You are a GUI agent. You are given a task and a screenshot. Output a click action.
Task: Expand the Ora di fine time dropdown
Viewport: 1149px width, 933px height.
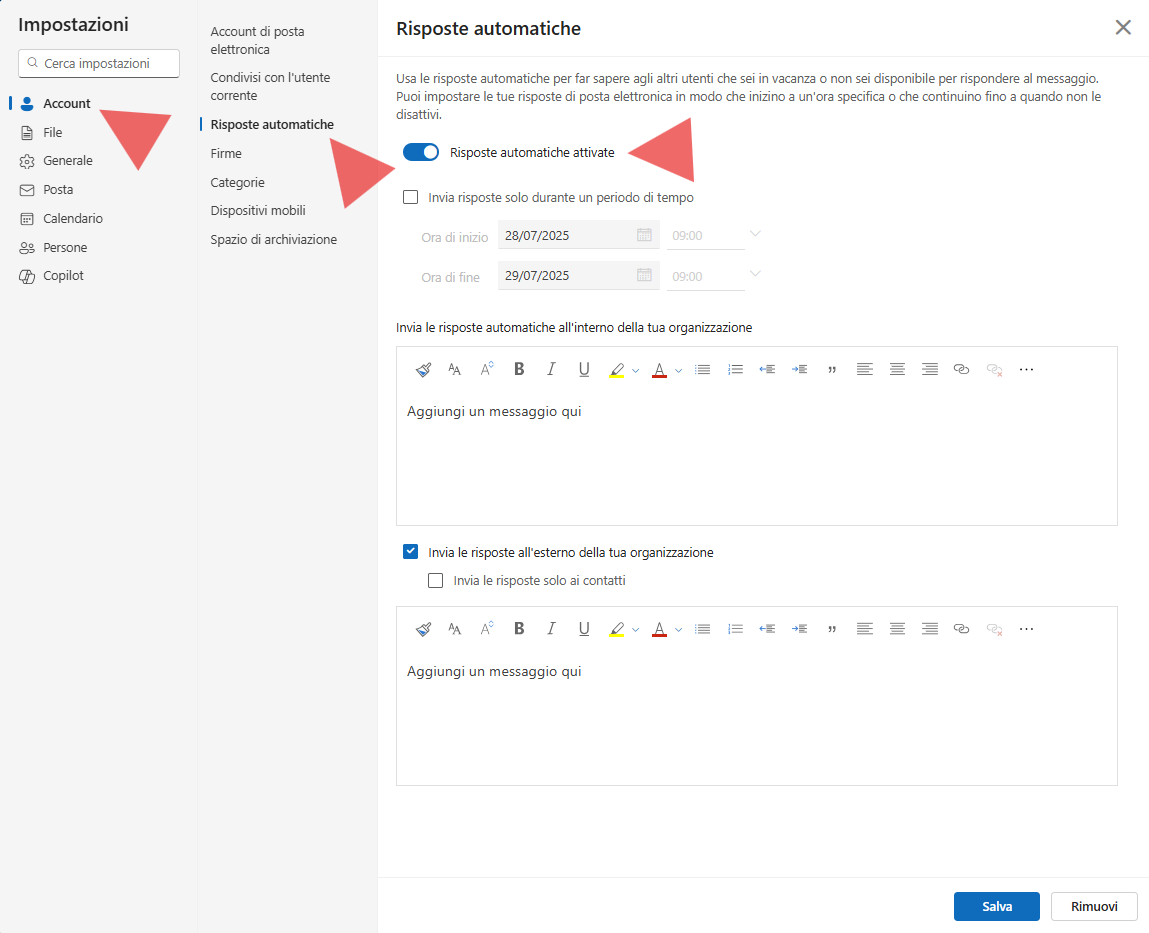(755, 274)
